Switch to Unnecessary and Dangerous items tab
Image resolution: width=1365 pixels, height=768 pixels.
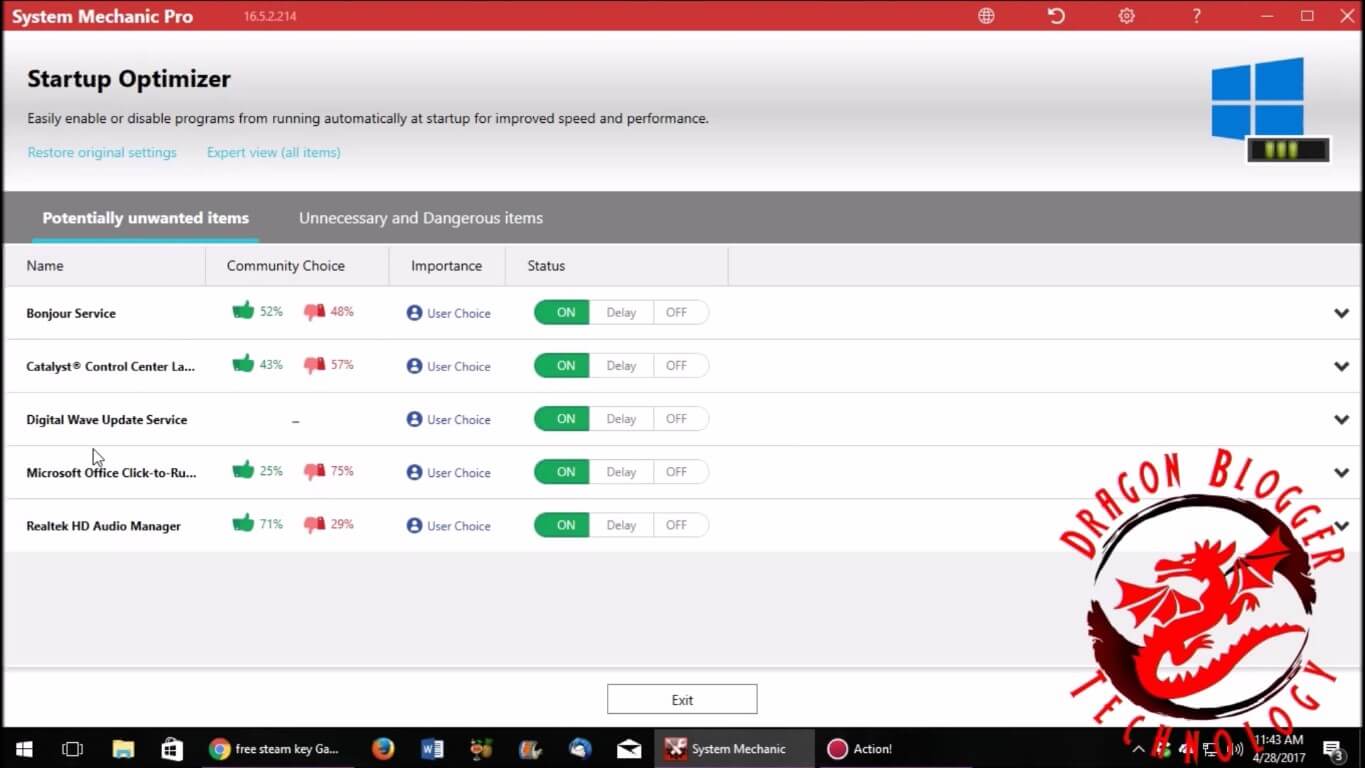(x=421, y=218)
